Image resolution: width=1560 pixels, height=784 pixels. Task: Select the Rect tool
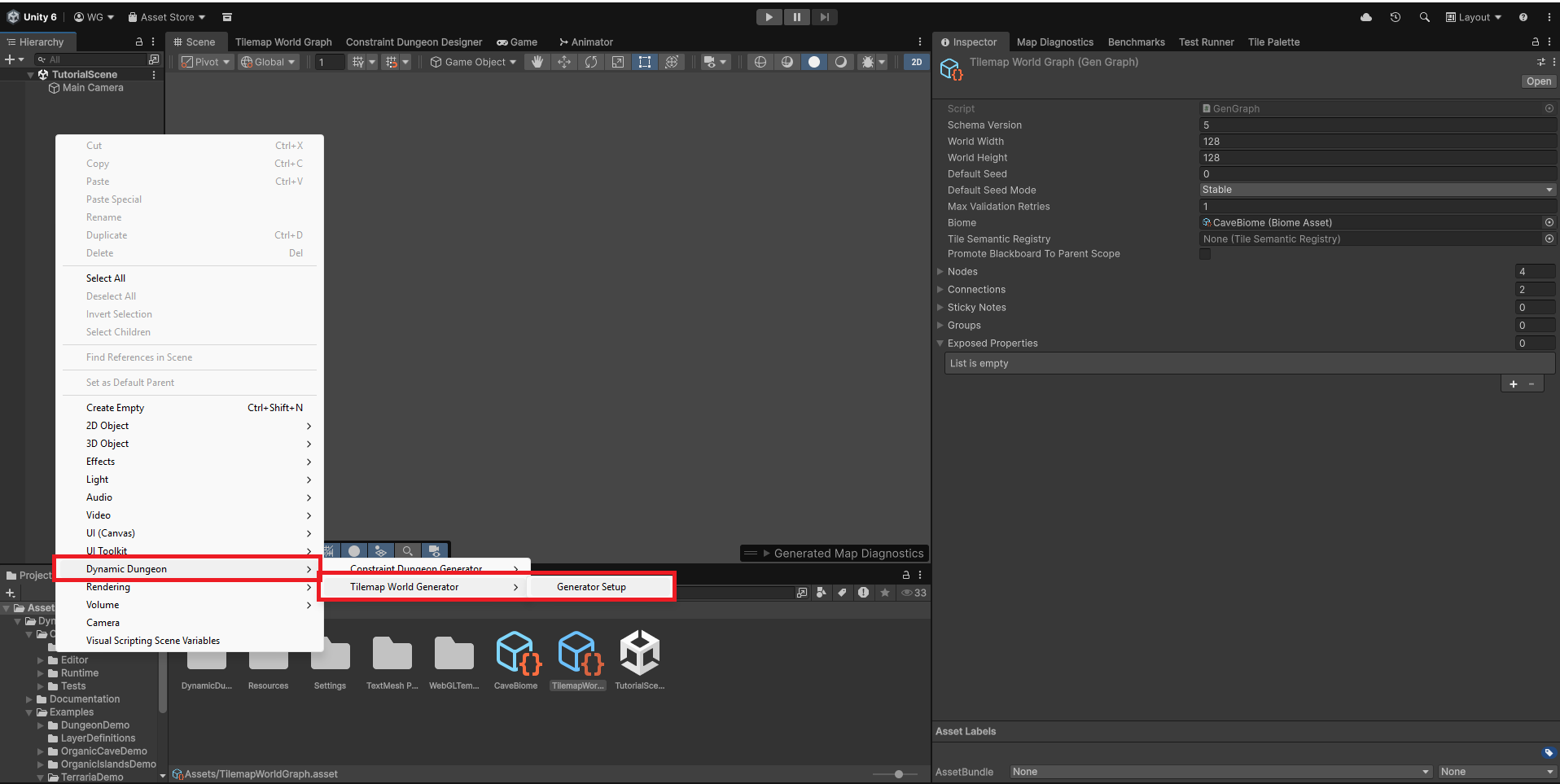[644, 62]
